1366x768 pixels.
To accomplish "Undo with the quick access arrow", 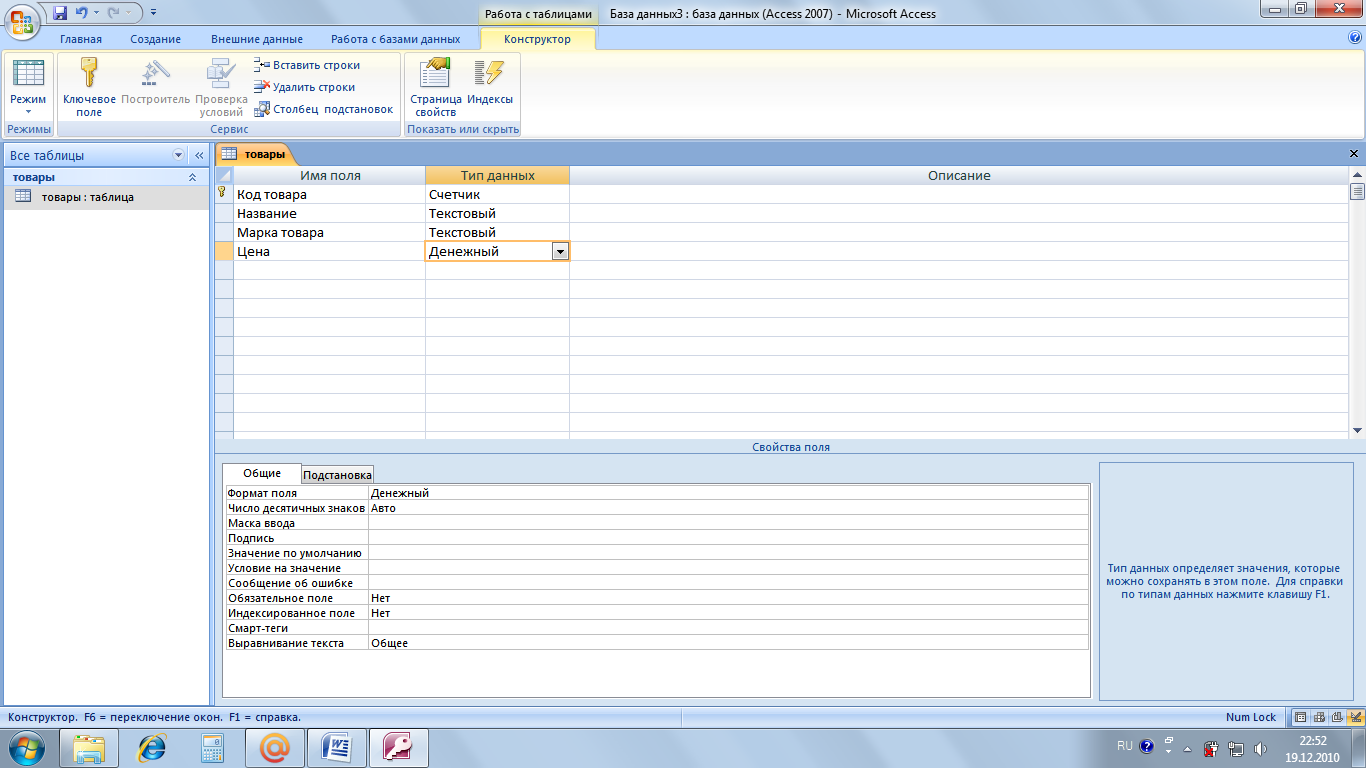I will 81,13.
